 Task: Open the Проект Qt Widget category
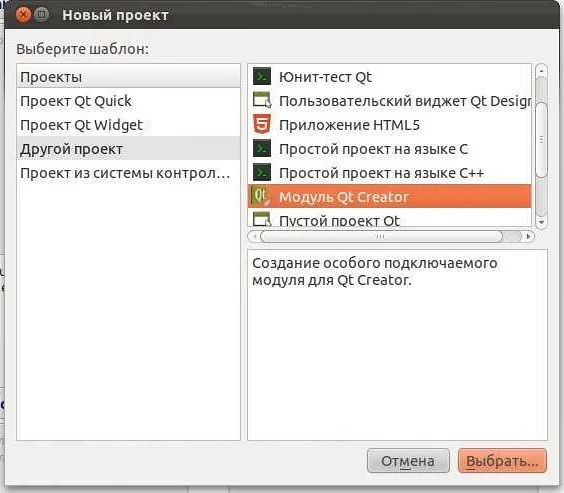(x=128, y=125)
